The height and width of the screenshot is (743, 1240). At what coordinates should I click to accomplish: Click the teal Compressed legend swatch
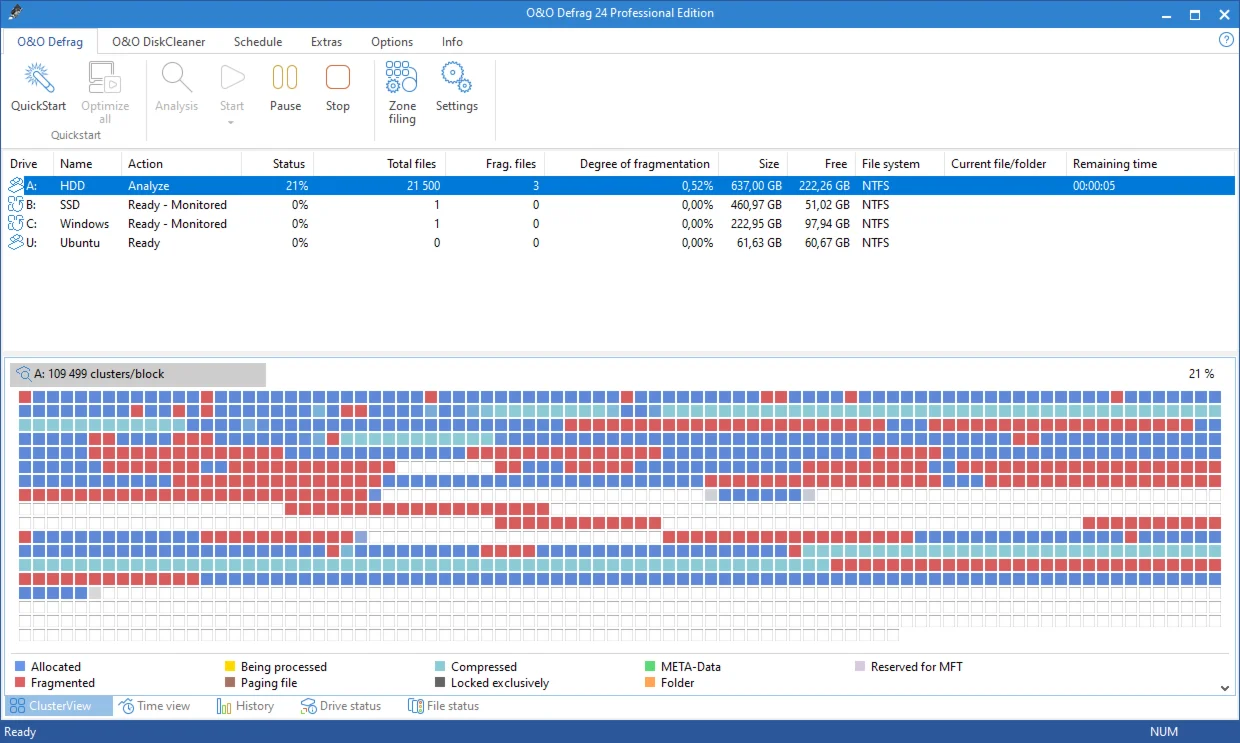(440, 667)
